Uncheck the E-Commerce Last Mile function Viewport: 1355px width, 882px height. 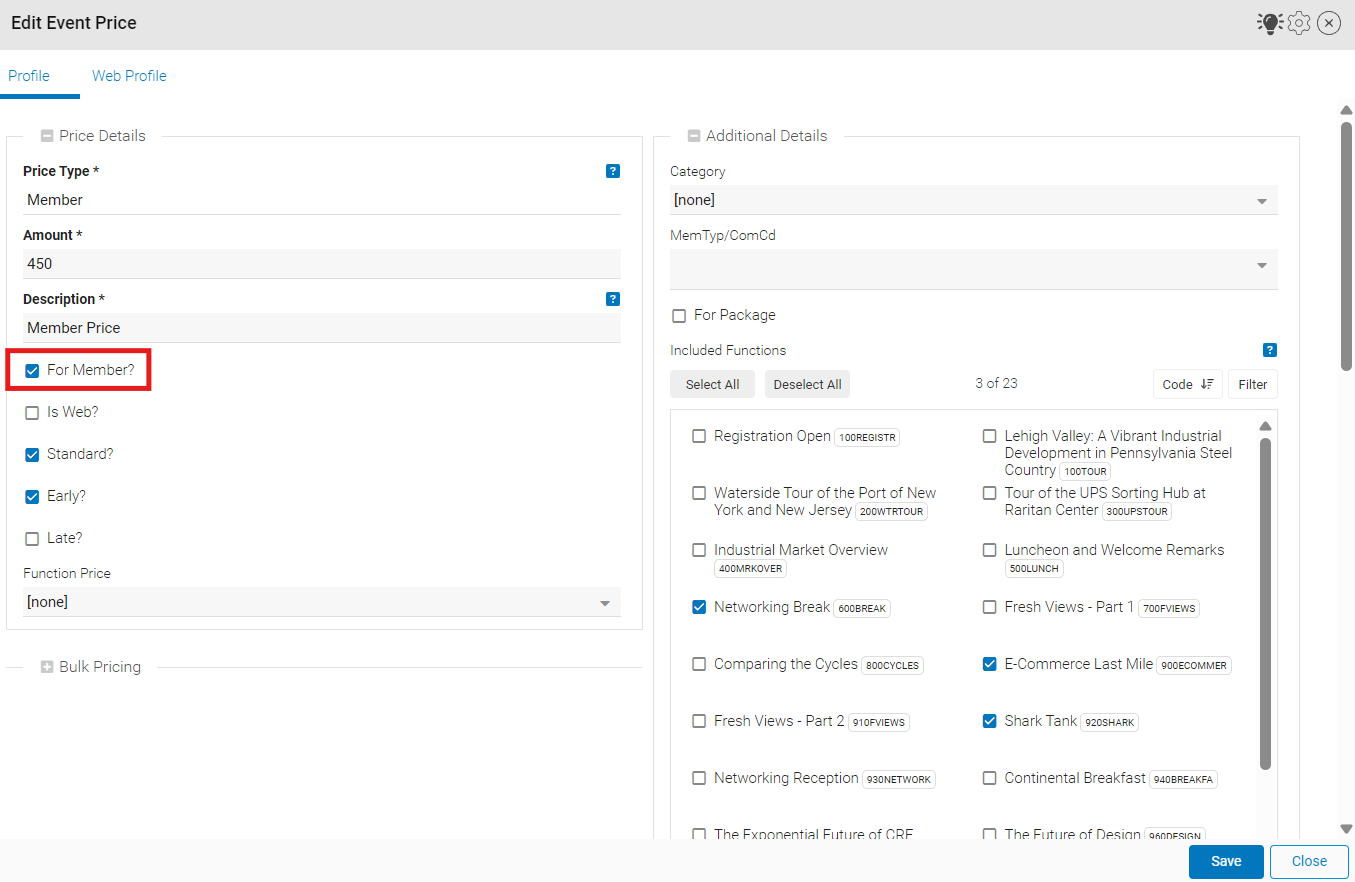click(990, 664)
